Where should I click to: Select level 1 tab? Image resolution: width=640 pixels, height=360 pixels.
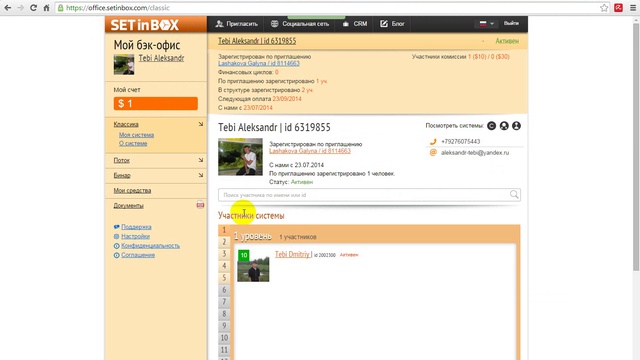(x=224, y=230)
